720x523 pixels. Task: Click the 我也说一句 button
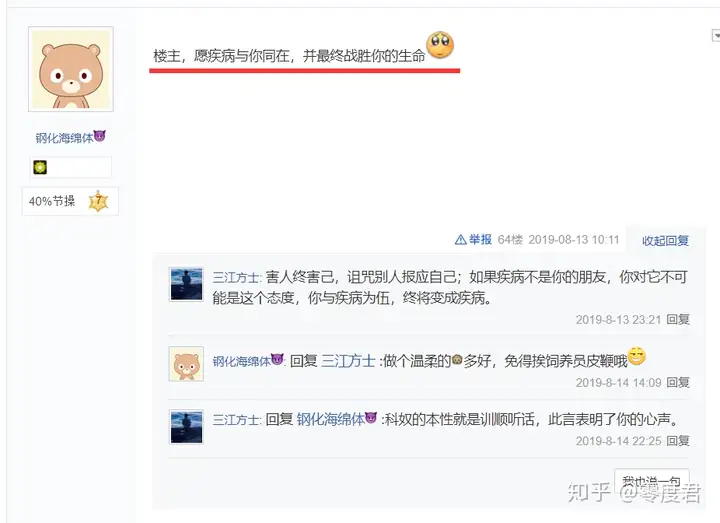point(652,481)
